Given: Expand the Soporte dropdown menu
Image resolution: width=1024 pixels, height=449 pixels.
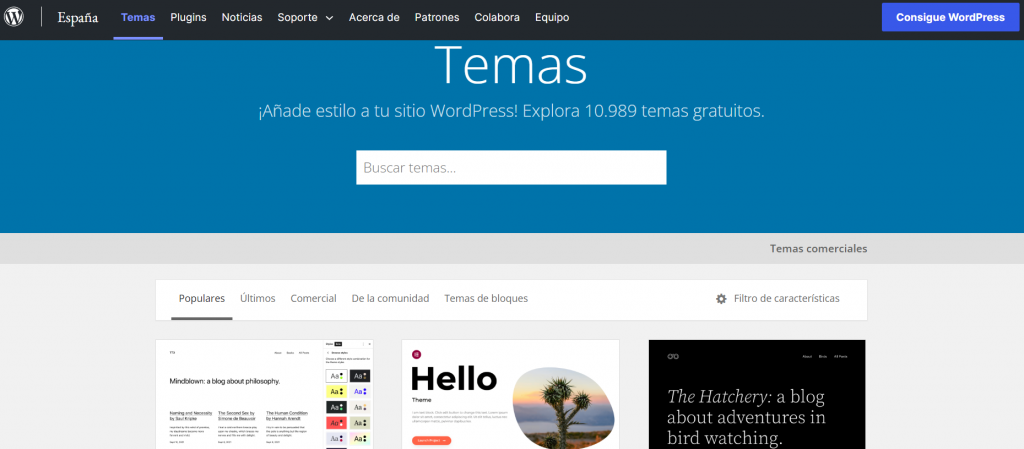Looking at the screenshot, I should pyautogui.click(x=305, y=18).
